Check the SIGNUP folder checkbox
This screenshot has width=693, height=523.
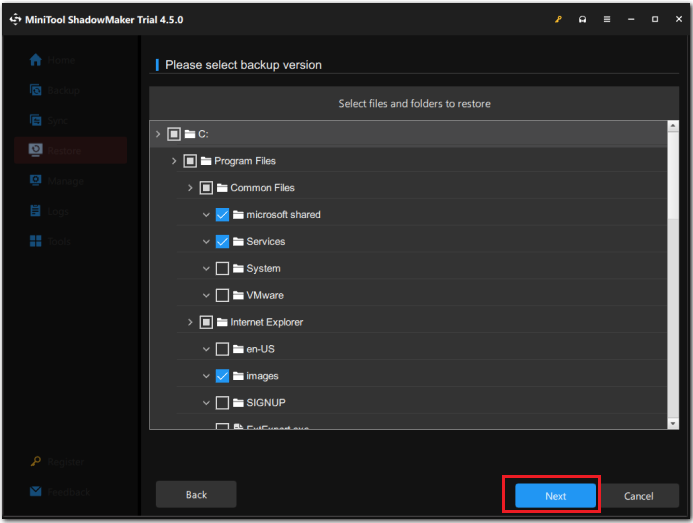click(x=222, y=403)
